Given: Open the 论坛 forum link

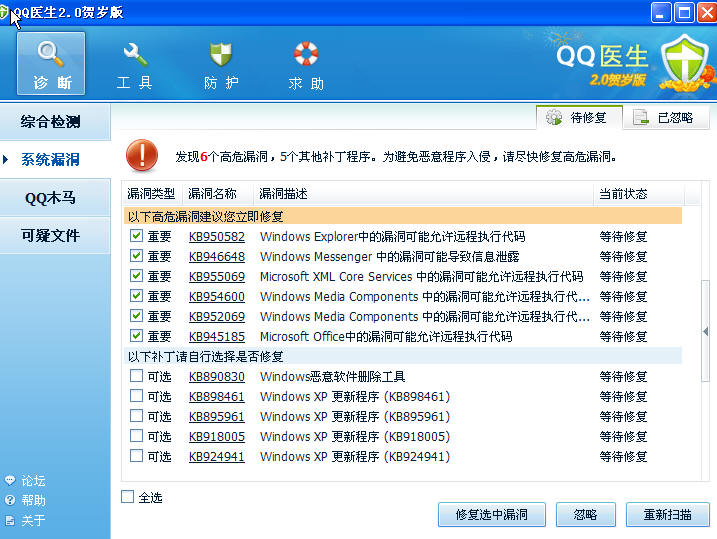Looking at the screenshot, I should pyautogui.click(x=33, y=480).
